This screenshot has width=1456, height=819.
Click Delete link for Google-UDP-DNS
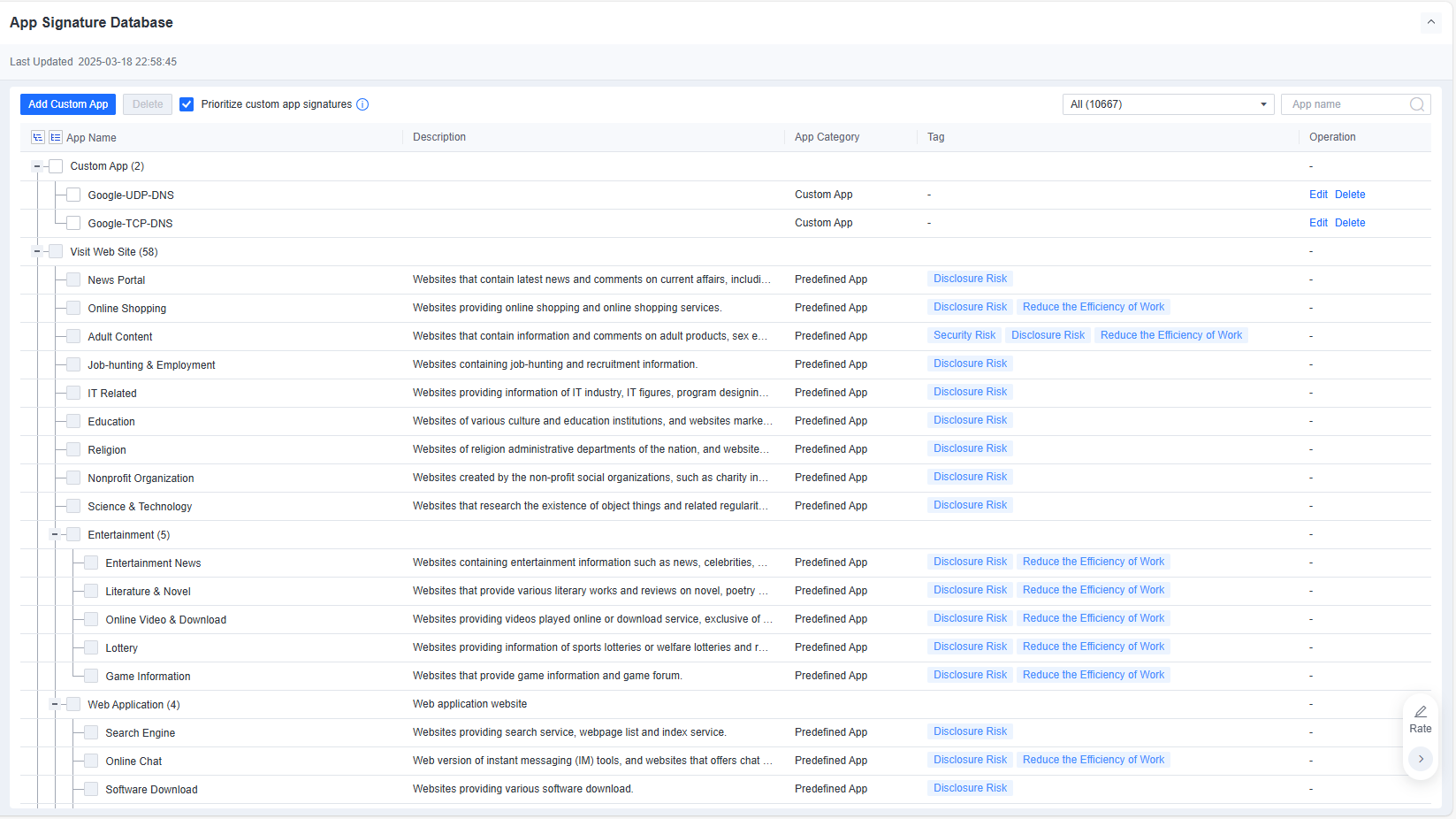(1350, 195)
